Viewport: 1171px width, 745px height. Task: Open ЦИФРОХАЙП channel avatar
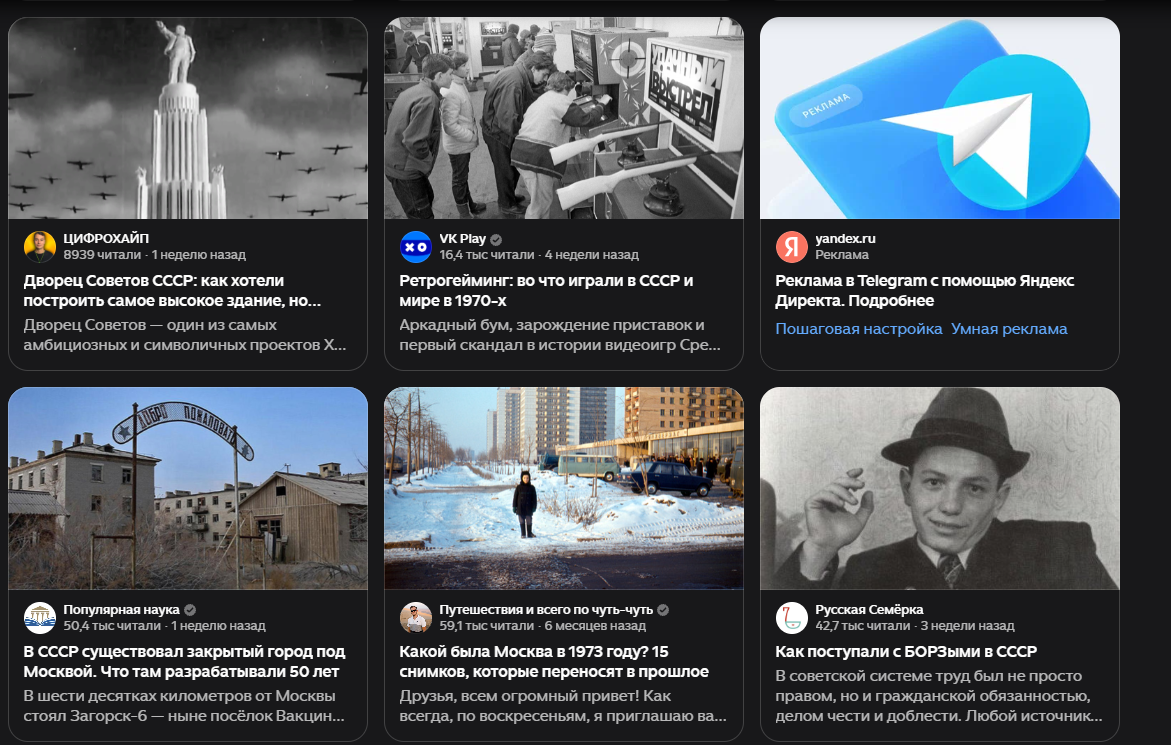tap(40, 247)
